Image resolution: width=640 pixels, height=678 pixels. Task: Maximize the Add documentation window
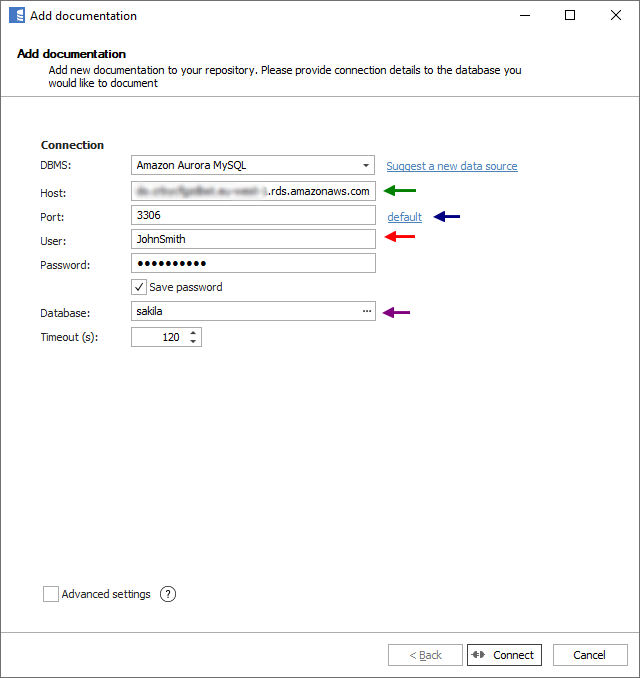coord(570,16)
